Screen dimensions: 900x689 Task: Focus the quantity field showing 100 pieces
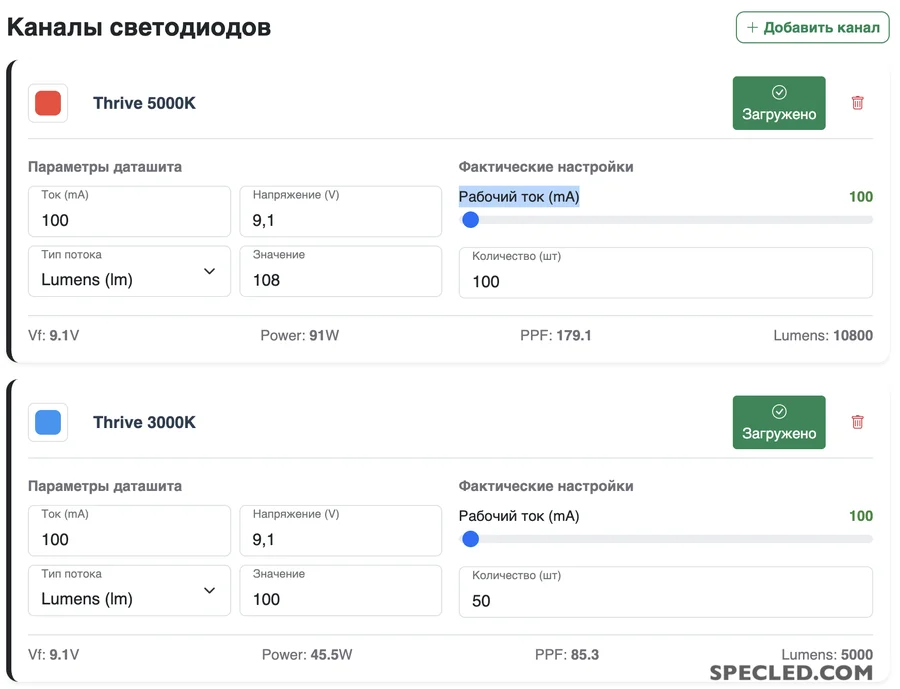coord(666,273)
